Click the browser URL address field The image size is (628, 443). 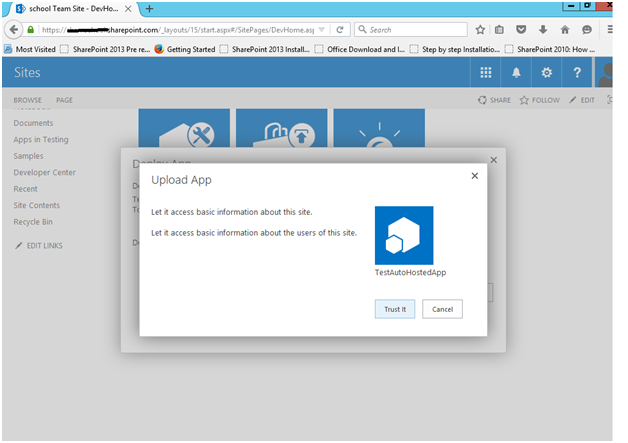[x=178, y=30]
